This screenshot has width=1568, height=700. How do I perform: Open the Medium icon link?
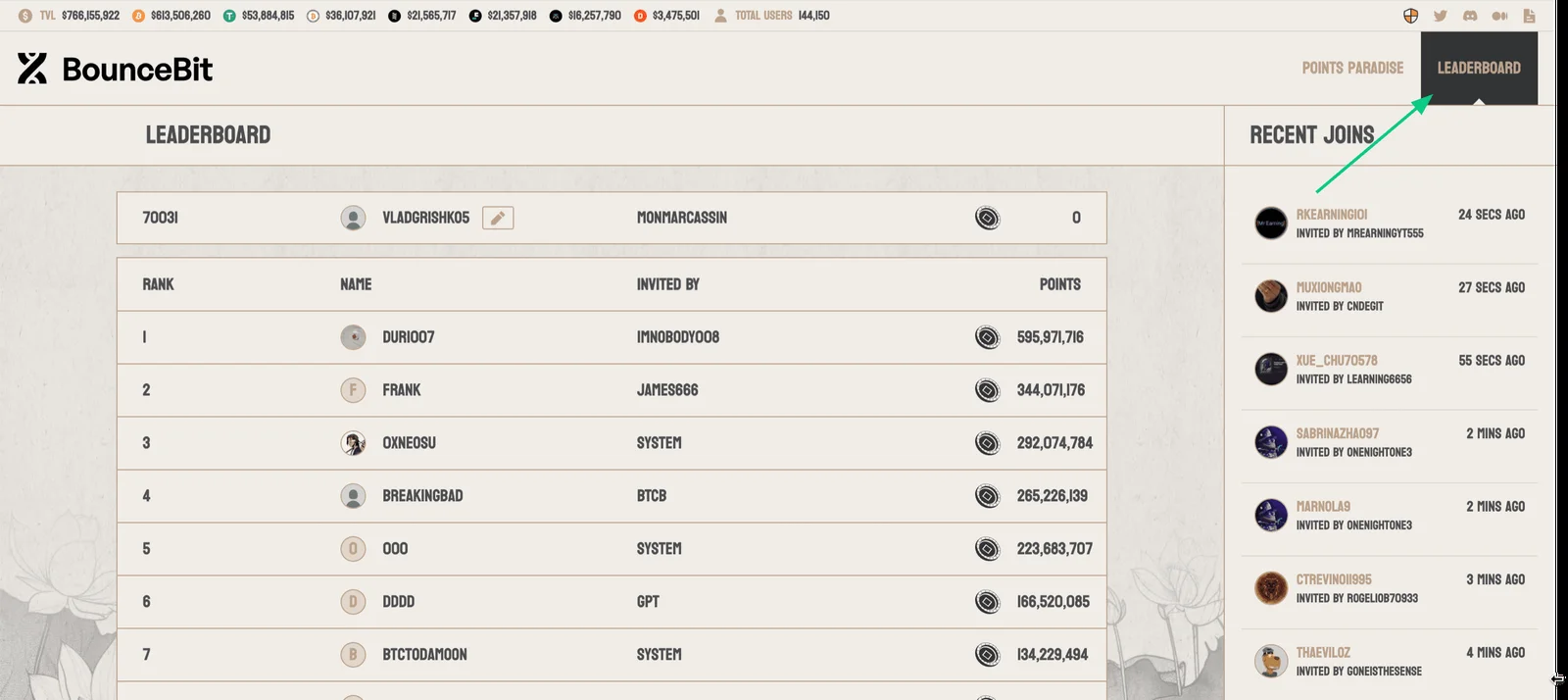[x=1499, y=16]
